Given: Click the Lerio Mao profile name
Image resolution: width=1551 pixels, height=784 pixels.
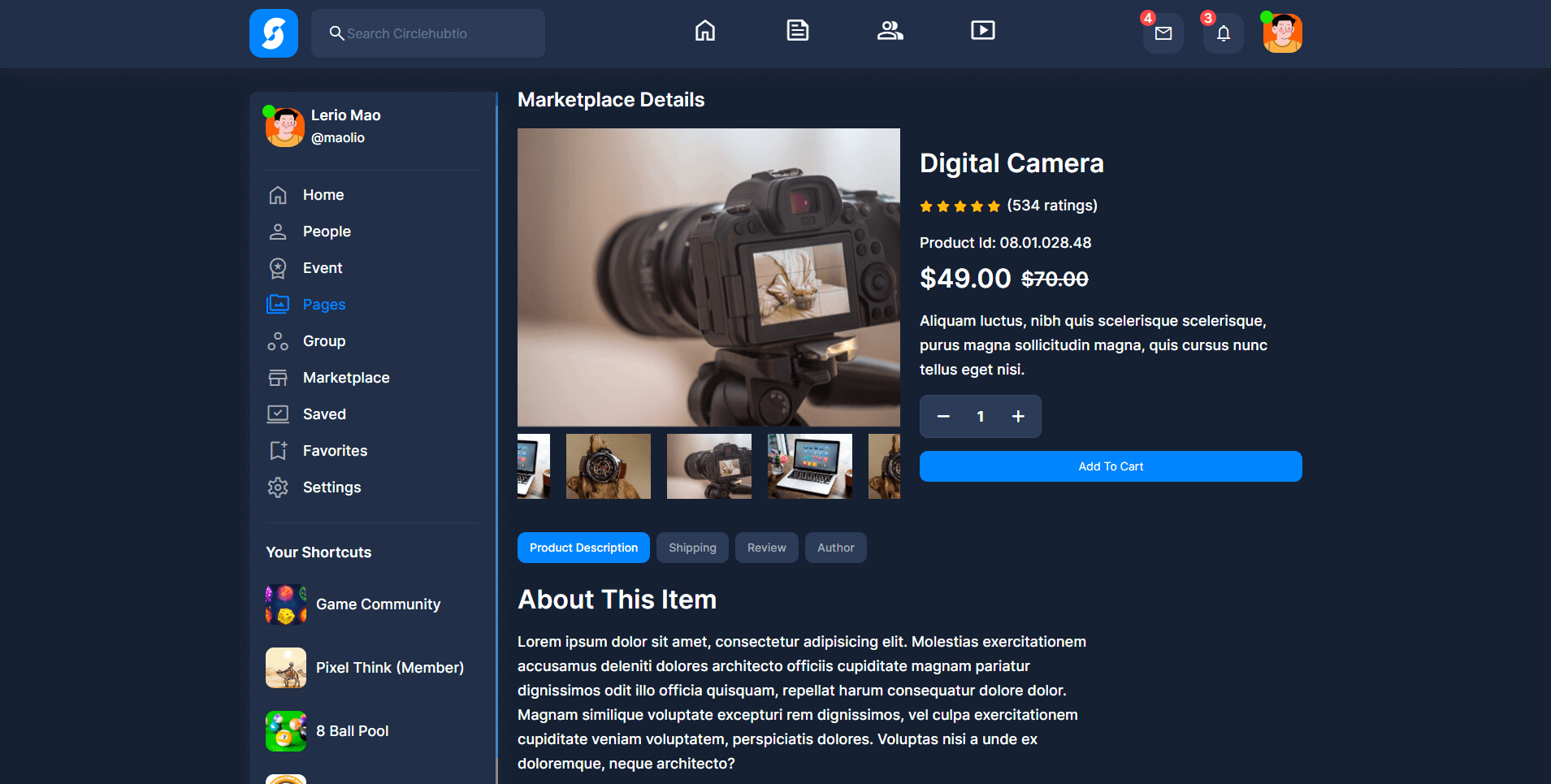Looking at the screenshot, I should 345,115.
